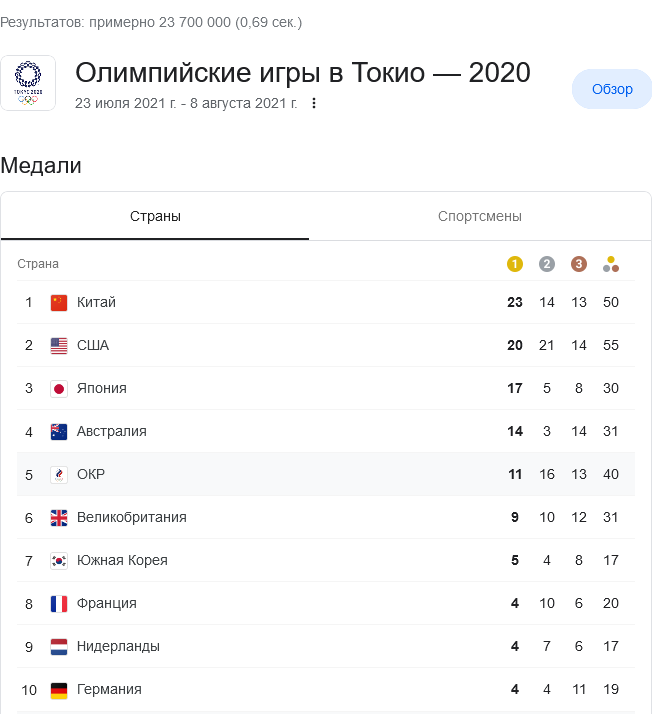Select the Франция country row
Image resolution: width=652 pixels, height=714 pixels.
coord(326,603)
